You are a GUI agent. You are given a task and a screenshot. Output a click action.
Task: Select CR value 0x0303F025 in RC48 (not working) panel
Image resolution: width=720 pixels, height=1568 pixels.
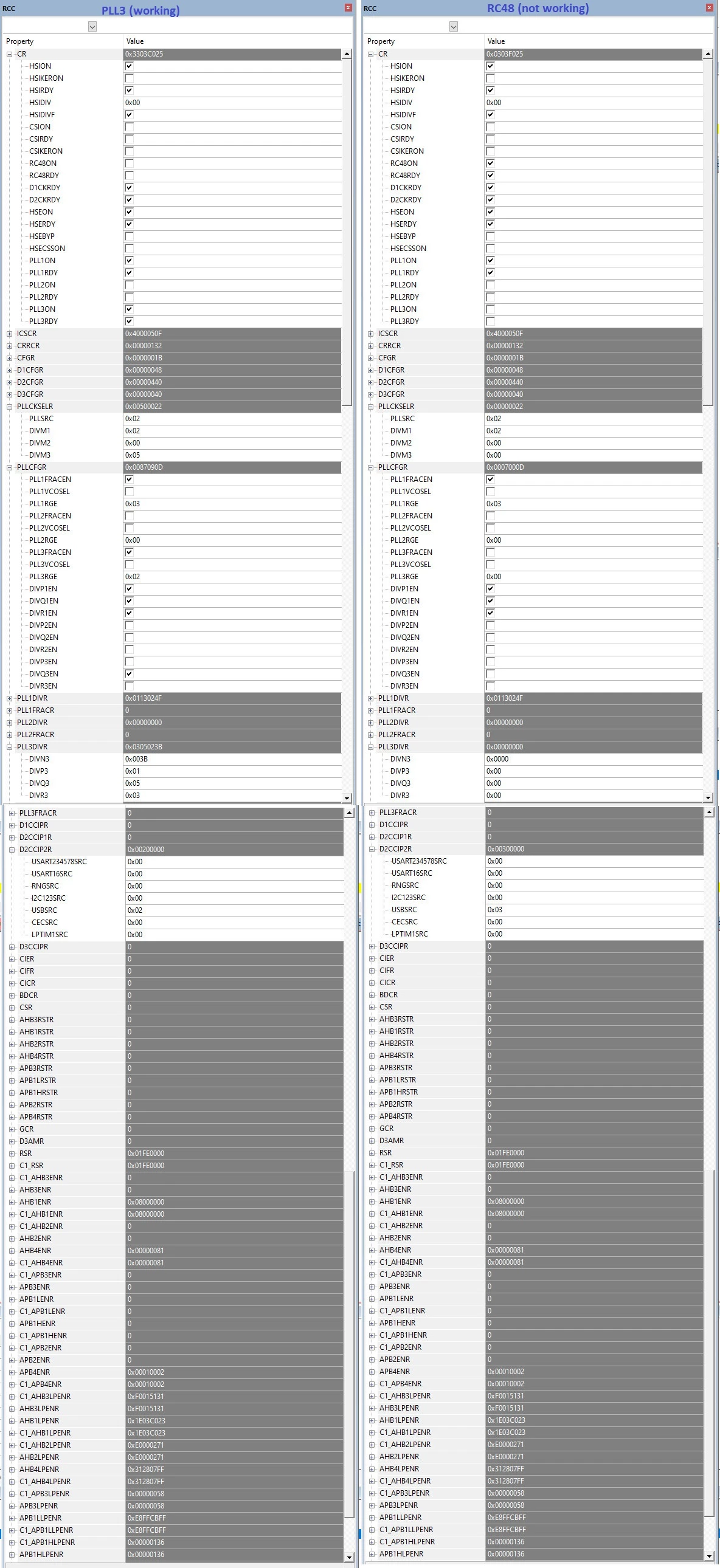pos(594,54)
